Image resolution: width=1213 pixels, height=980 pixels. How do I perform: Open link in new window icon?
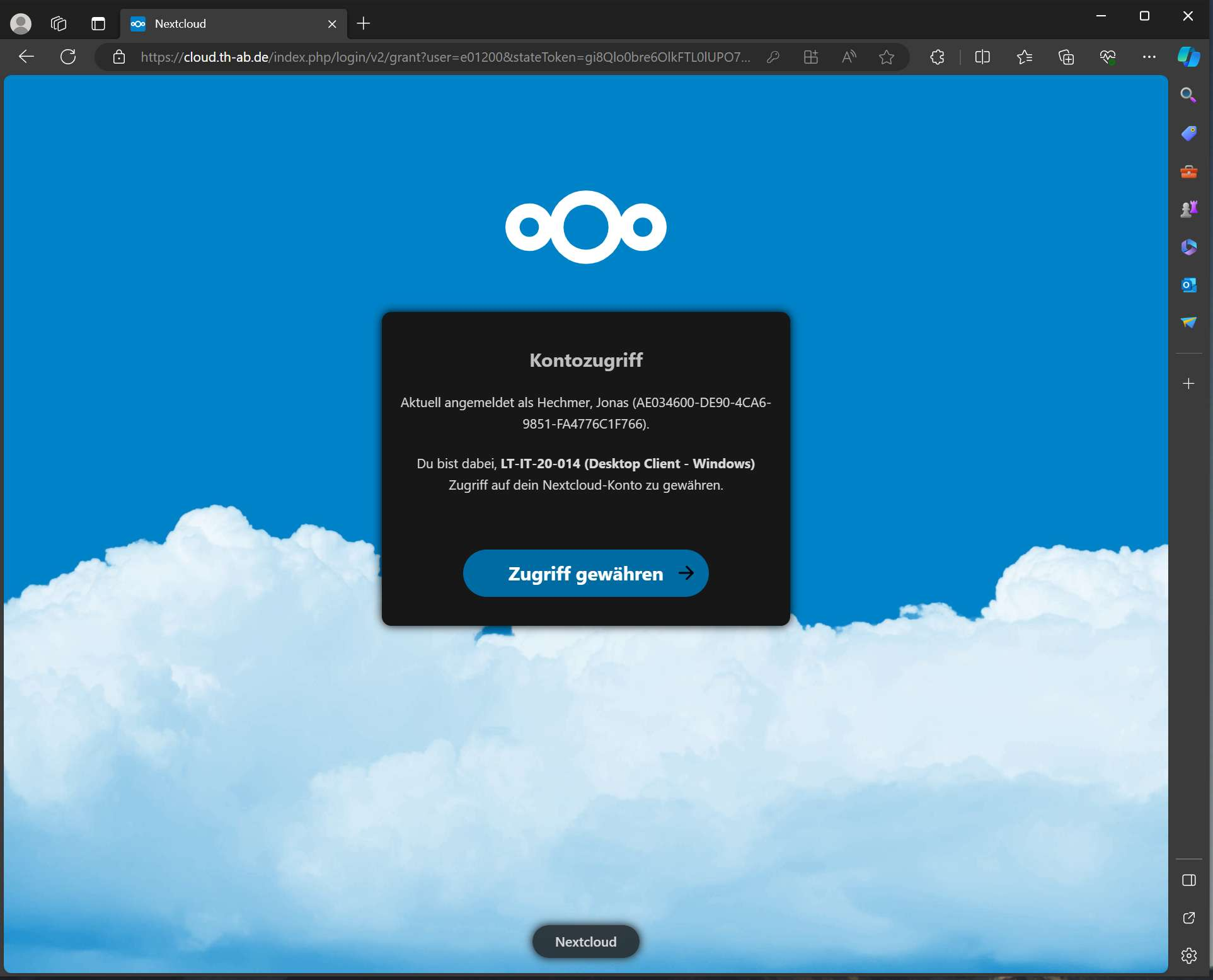click(1188, 918)
